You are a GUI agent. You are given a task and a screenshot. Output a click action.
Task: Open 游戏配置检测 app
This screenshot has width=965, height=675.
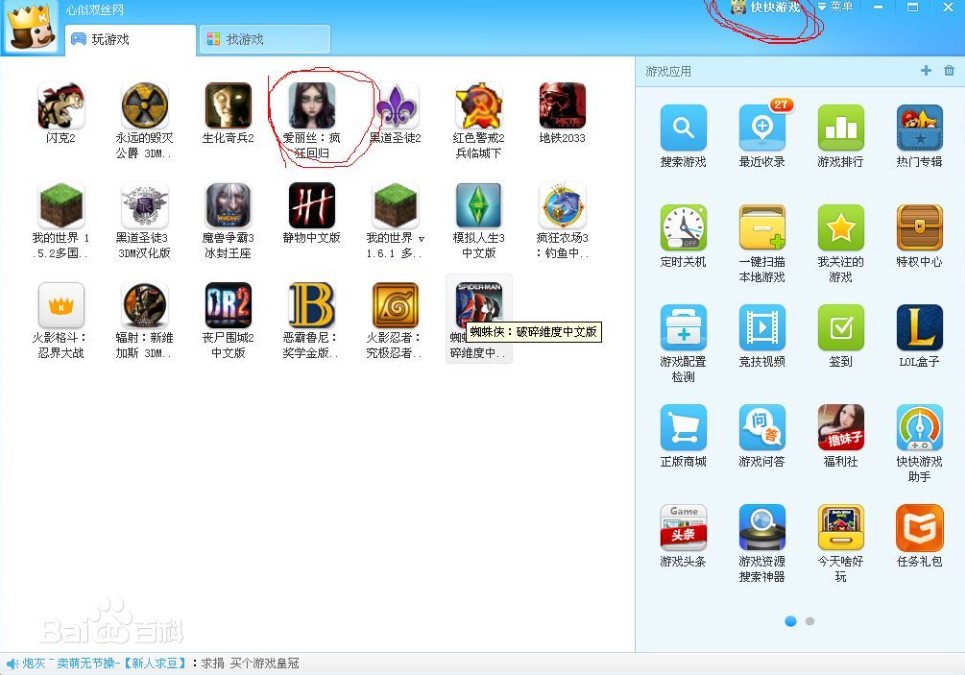pyautogui.click(x=683, y=327)
